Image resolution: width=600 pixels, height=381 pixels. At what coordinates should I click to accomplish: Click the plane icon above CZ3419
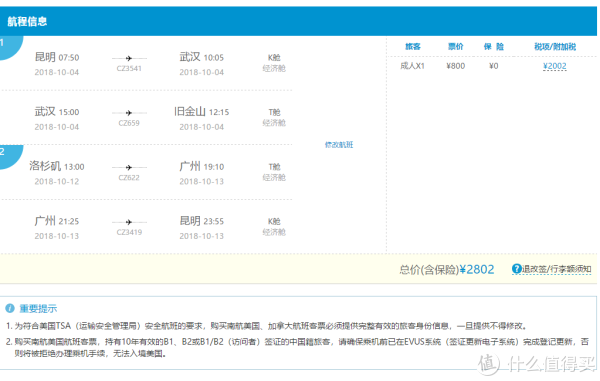(129, 222)
